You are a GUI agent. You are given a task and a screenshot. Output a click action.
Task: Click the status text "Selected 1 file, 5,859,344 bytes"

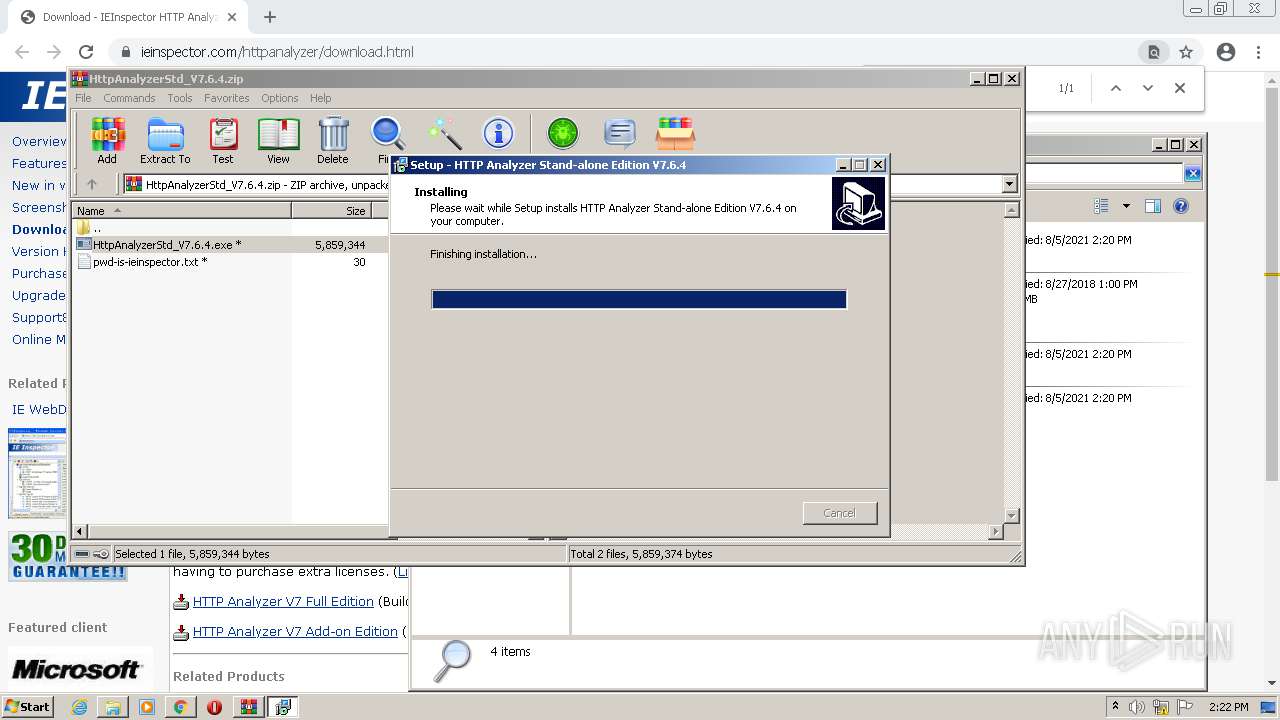click(x=192, y=554)
